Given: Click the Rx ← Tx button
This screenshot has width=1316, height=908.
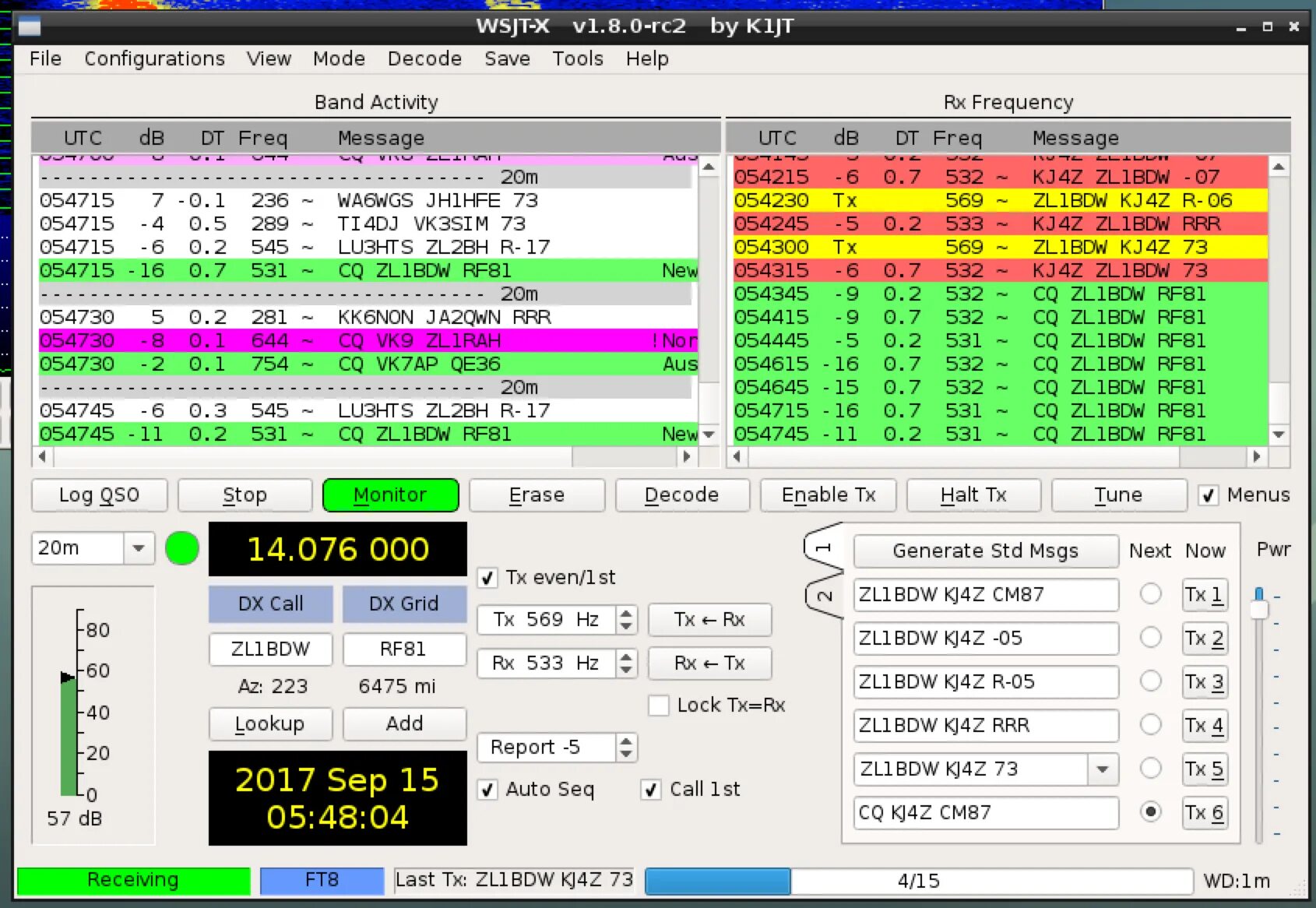Looking at the screenshot, I should 709,663.
